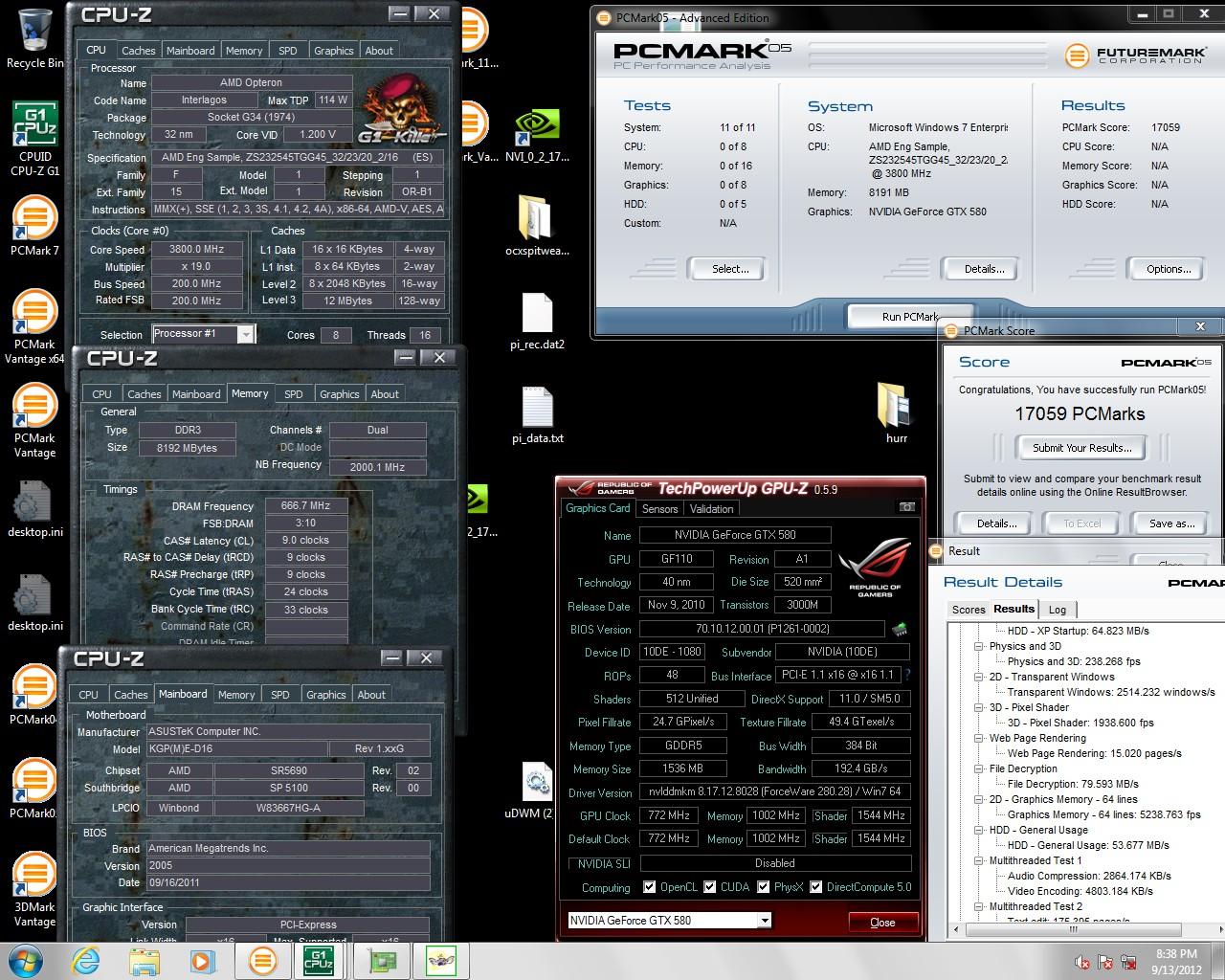The image size is (1225, 980).
Task: Open Windows Media Player from taskbar
Action: click(202, 961)
